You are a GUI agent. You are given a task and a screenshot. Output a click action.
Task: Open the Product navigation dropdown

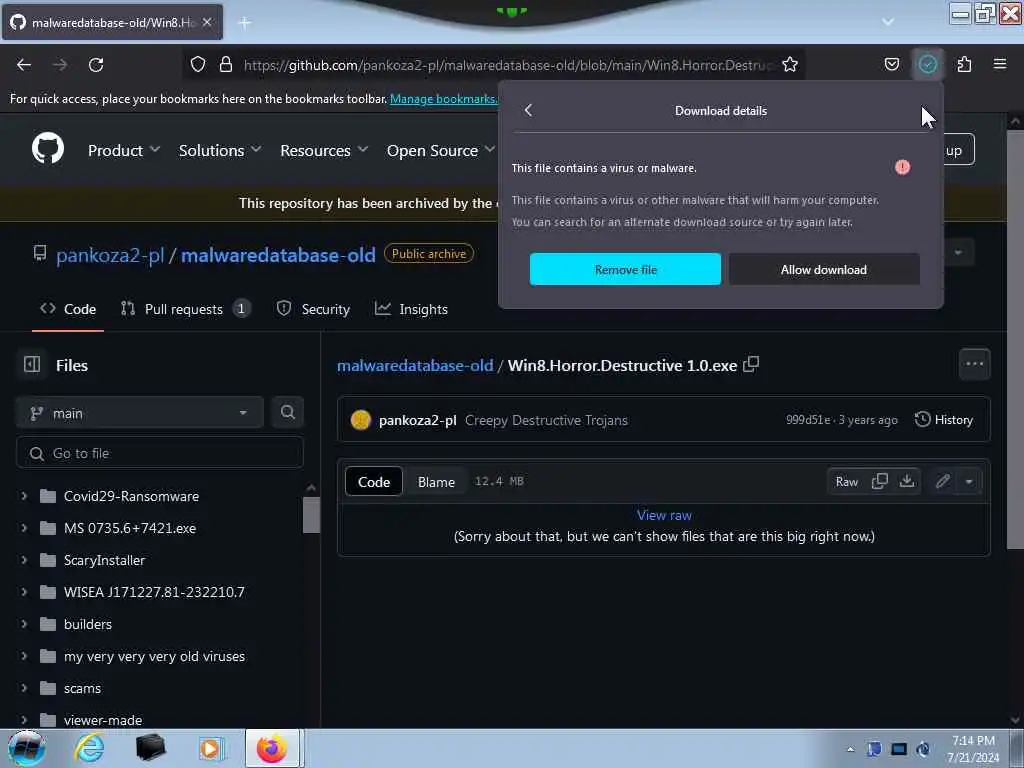[x=124, y=150]
